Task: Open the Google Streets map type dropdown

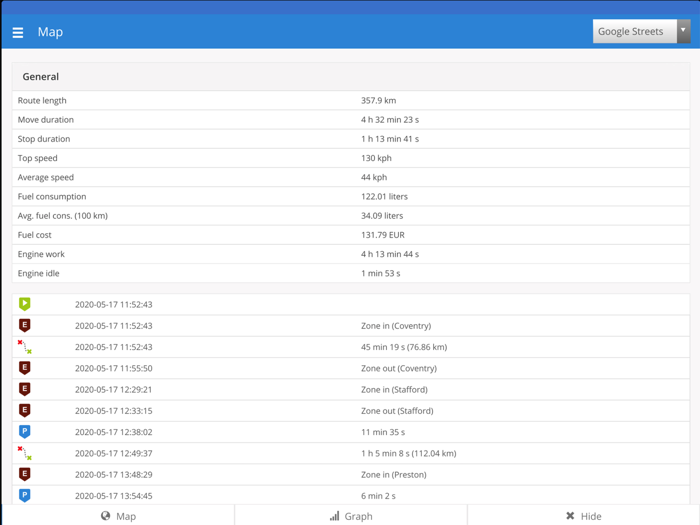Action: pos(642,31)
